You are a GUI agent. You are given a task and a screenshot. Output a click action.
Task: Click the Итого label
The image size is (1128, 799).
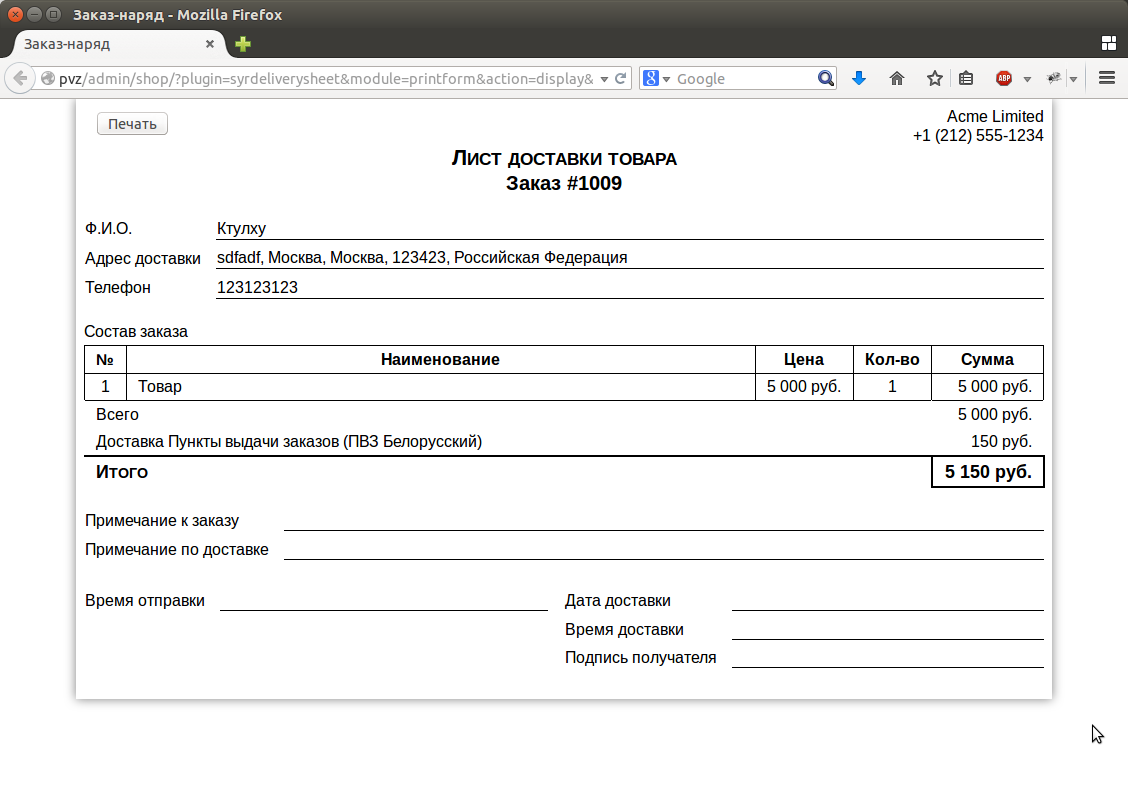pyautogui.click(x=122, y=472)
